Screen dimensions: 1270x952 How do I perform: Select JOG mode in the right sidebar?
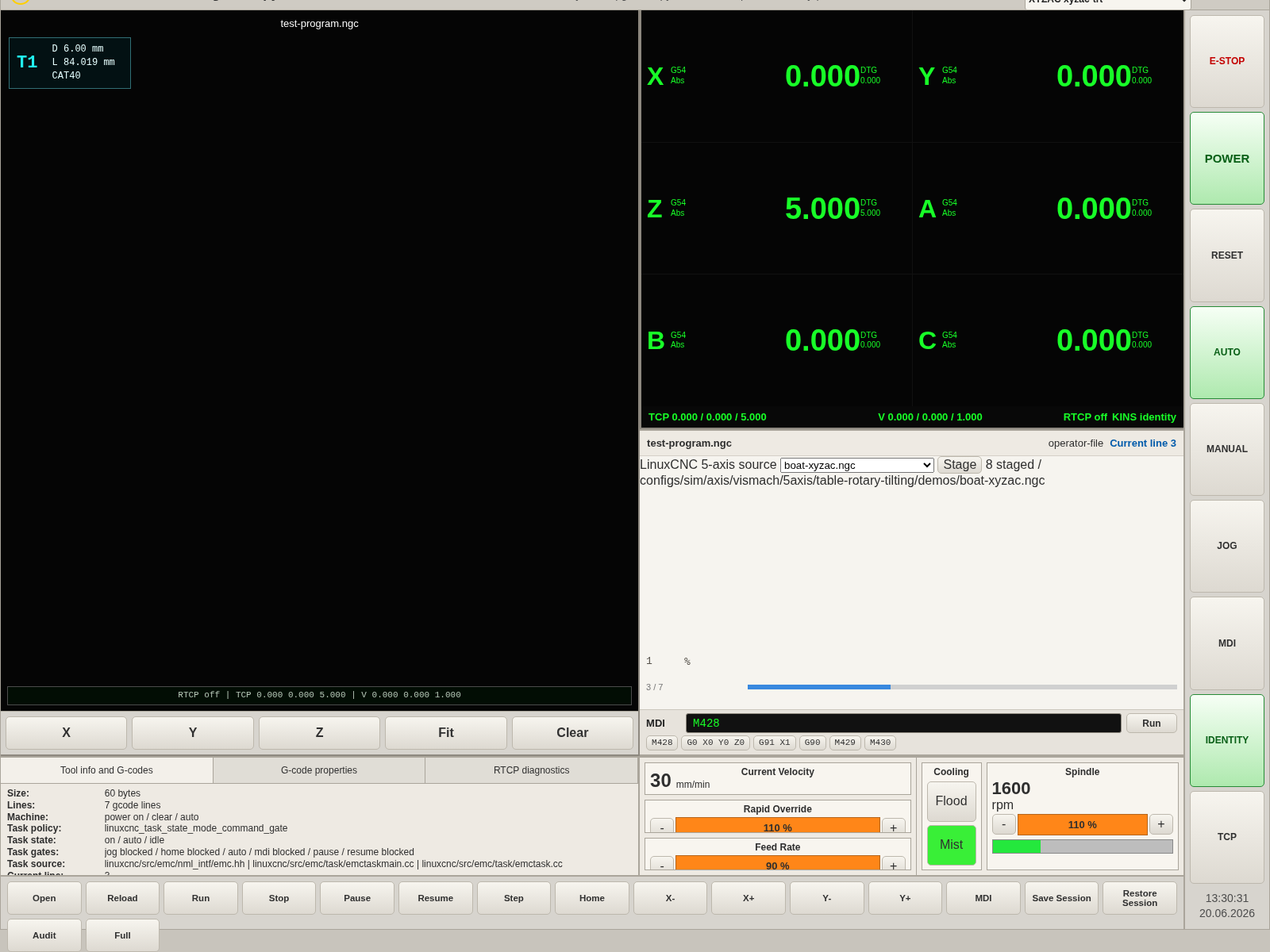pos(1226,546)
